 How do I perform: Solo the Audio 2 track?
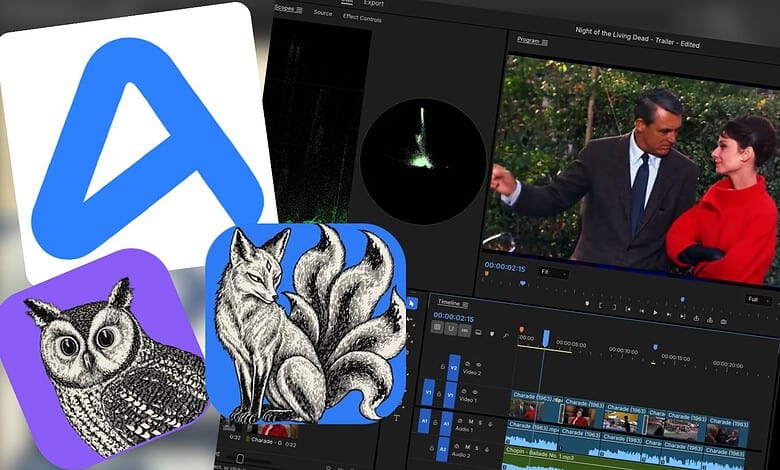pyautogui.click(x=477, y=448)
